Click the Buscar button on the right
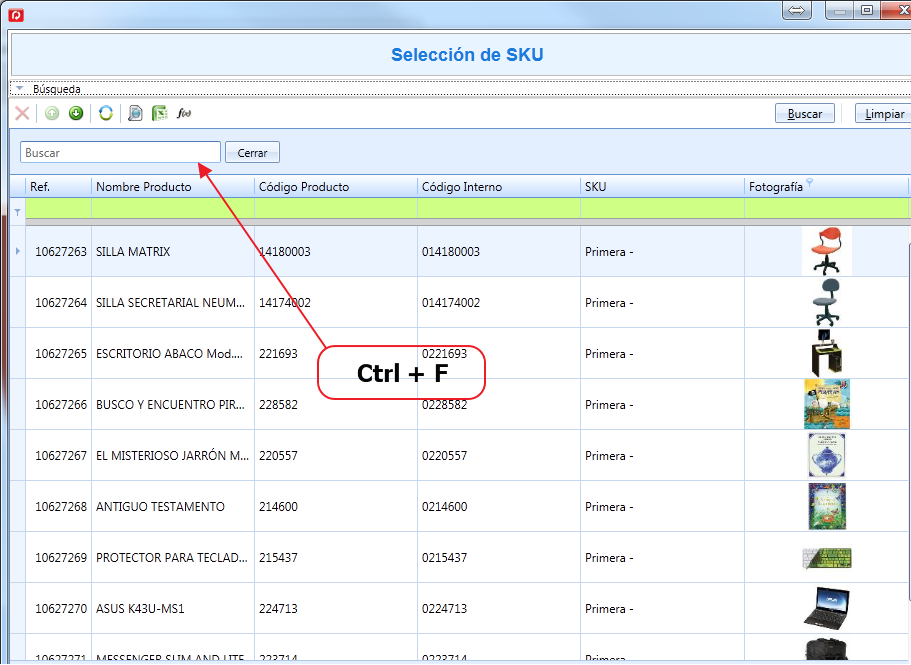This screenshot has width=911, height=665. (805, 114)
